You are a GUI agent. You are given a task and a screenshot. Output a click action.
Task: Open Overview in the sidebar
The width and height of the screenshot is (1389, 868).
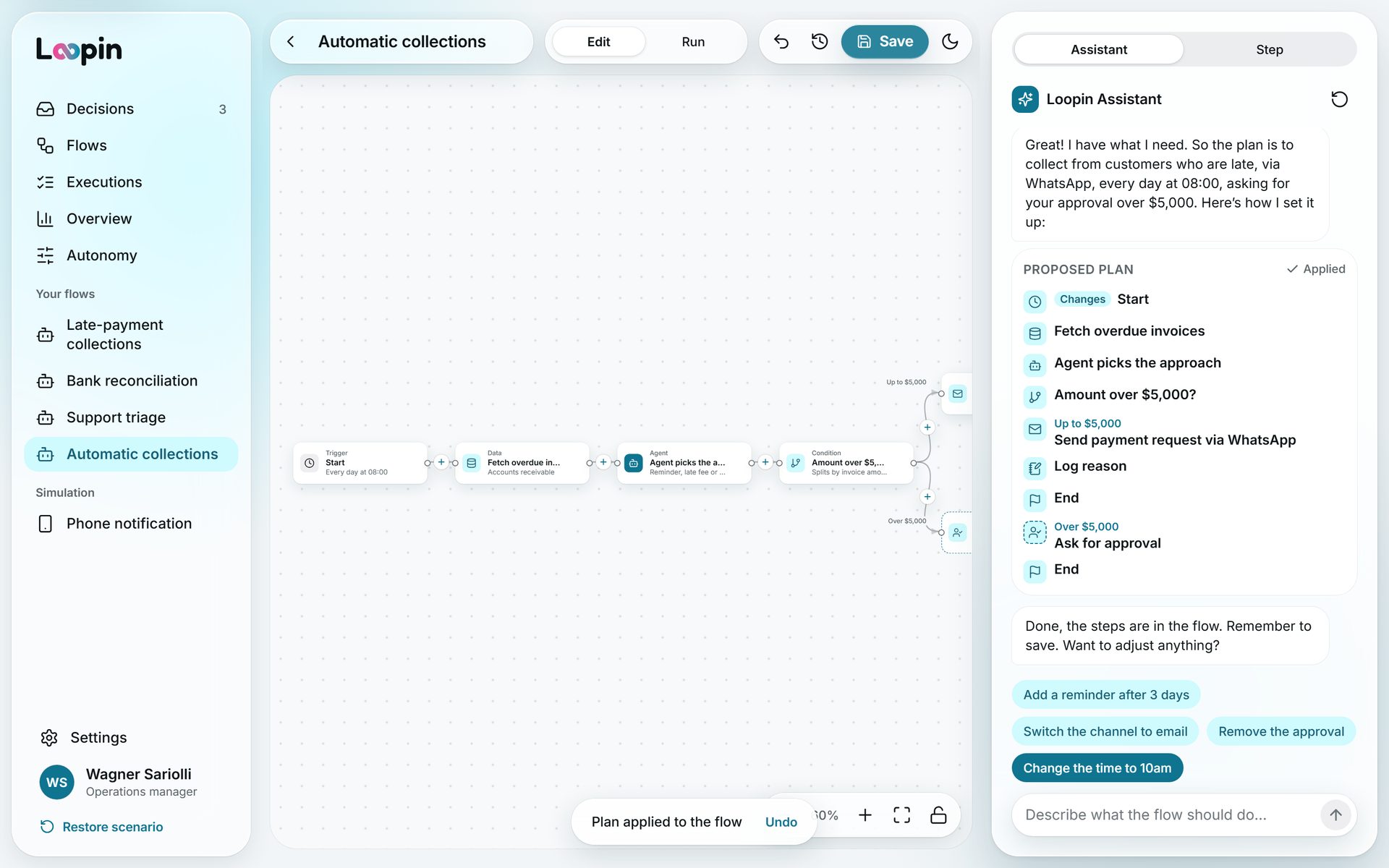pos(131,218)
